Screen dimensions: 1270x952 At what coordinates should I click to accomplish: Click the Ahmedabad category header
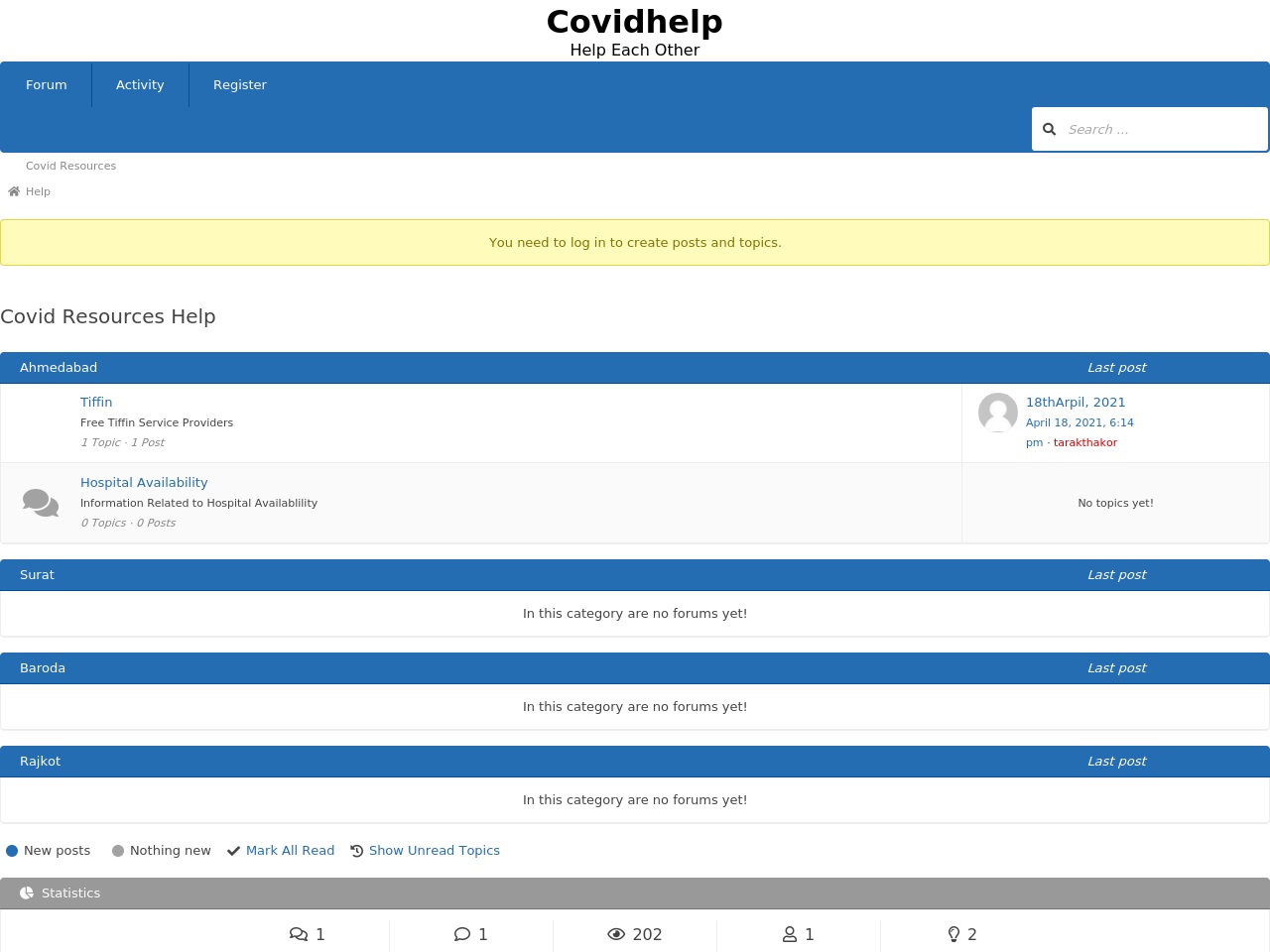[59, 367]
